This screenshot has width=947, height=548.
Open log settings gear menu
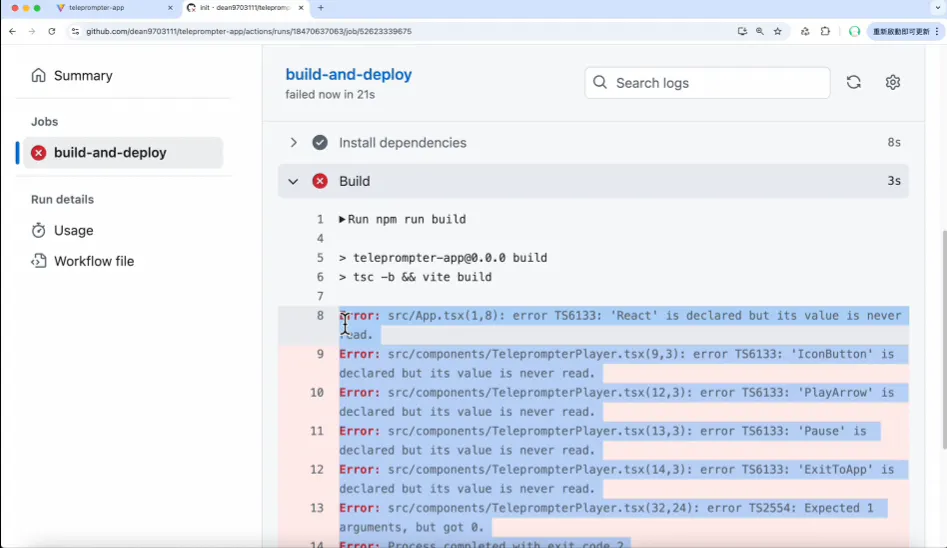893,82
